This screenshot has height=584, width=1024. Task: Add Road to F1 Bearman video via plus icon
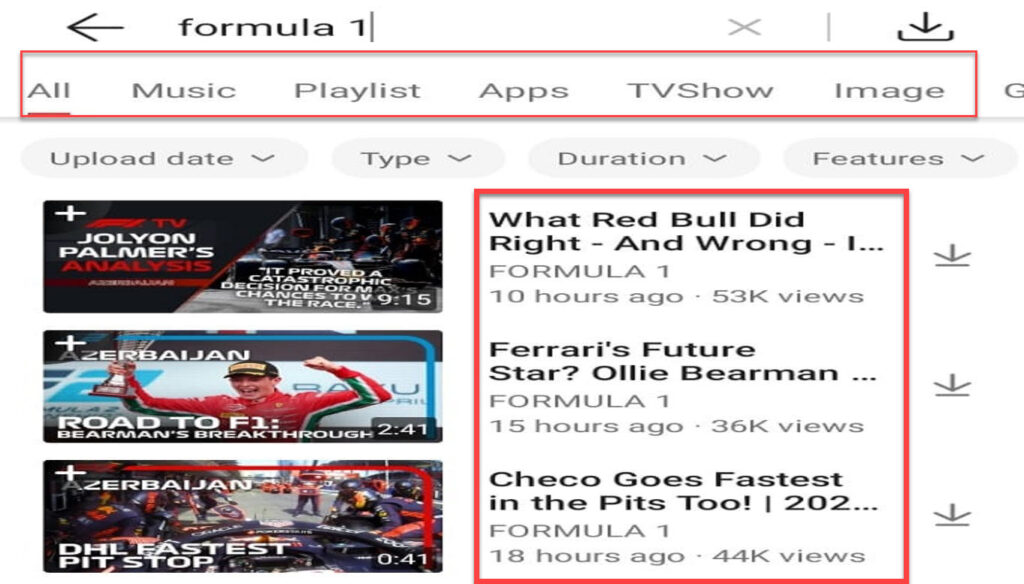[70, 343]
